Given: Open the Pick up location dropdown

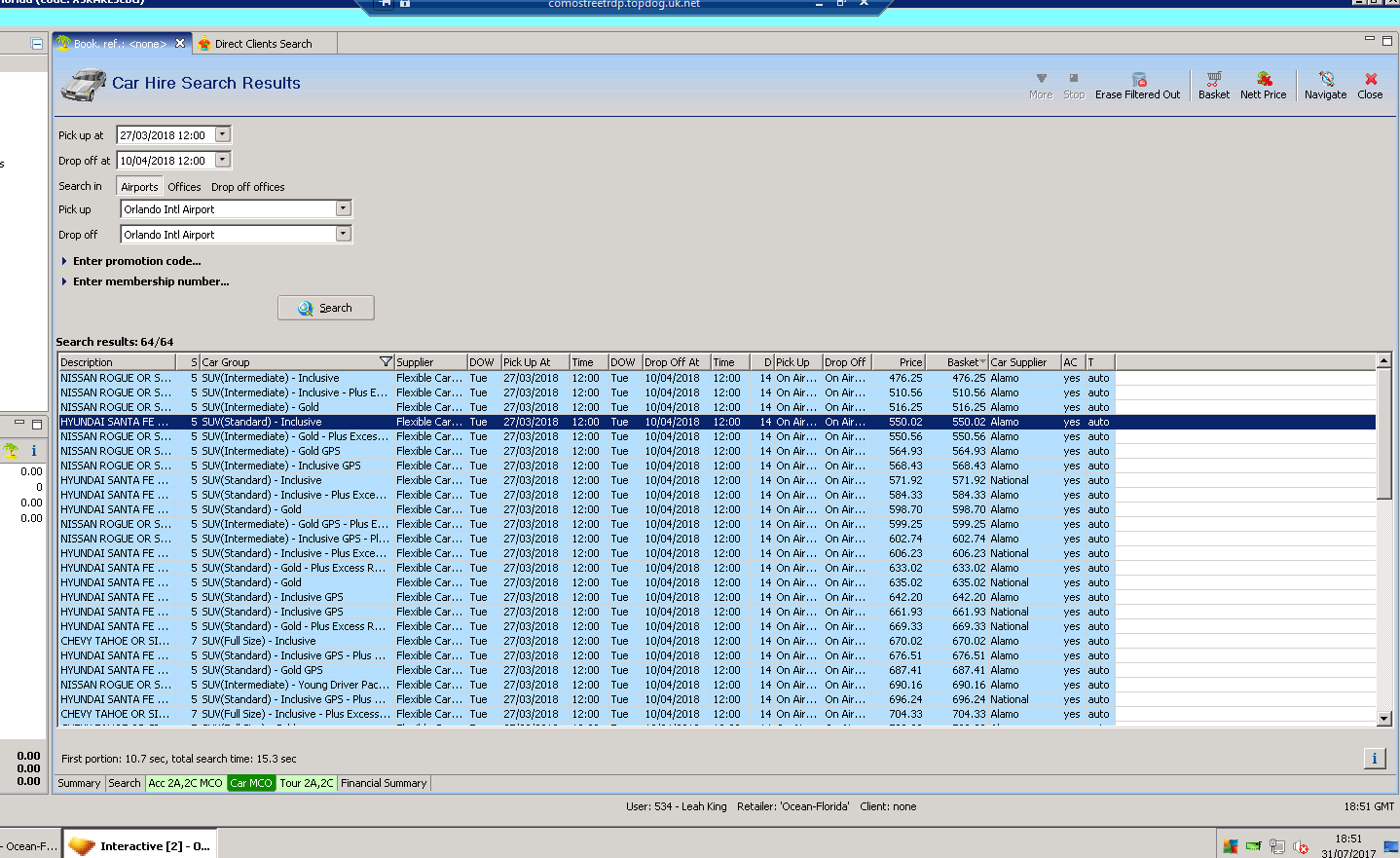Looking at the screenshot, I should [343, 209].
